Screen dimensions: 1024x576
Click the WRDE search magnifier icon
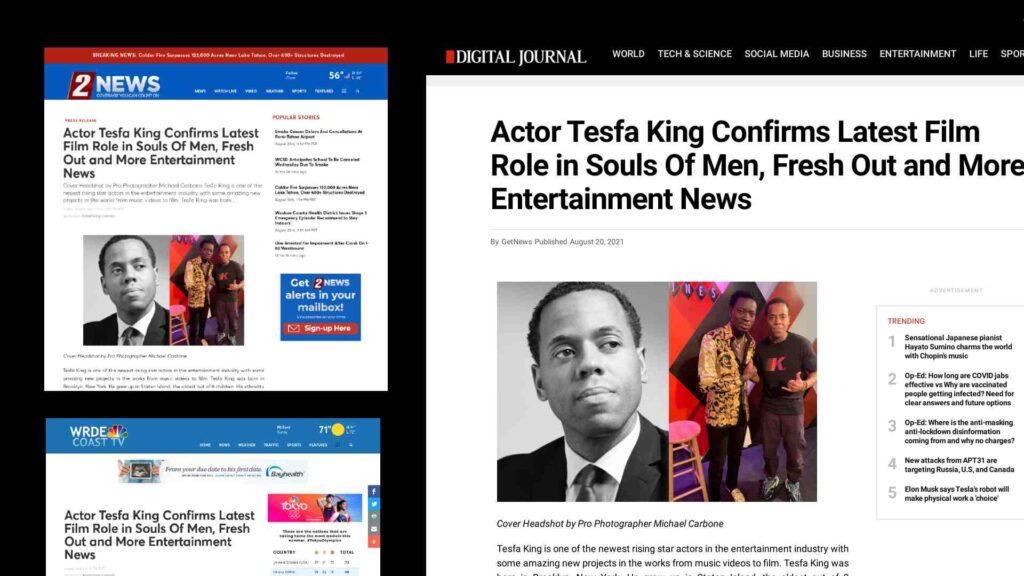351,445
